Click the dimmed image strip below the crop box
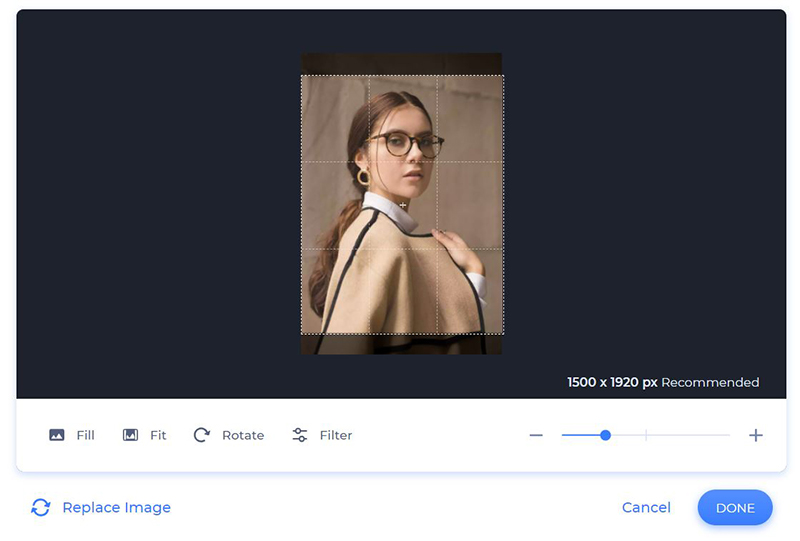The image size is (800, 541). pyautogui.click(x=402, y=345)
